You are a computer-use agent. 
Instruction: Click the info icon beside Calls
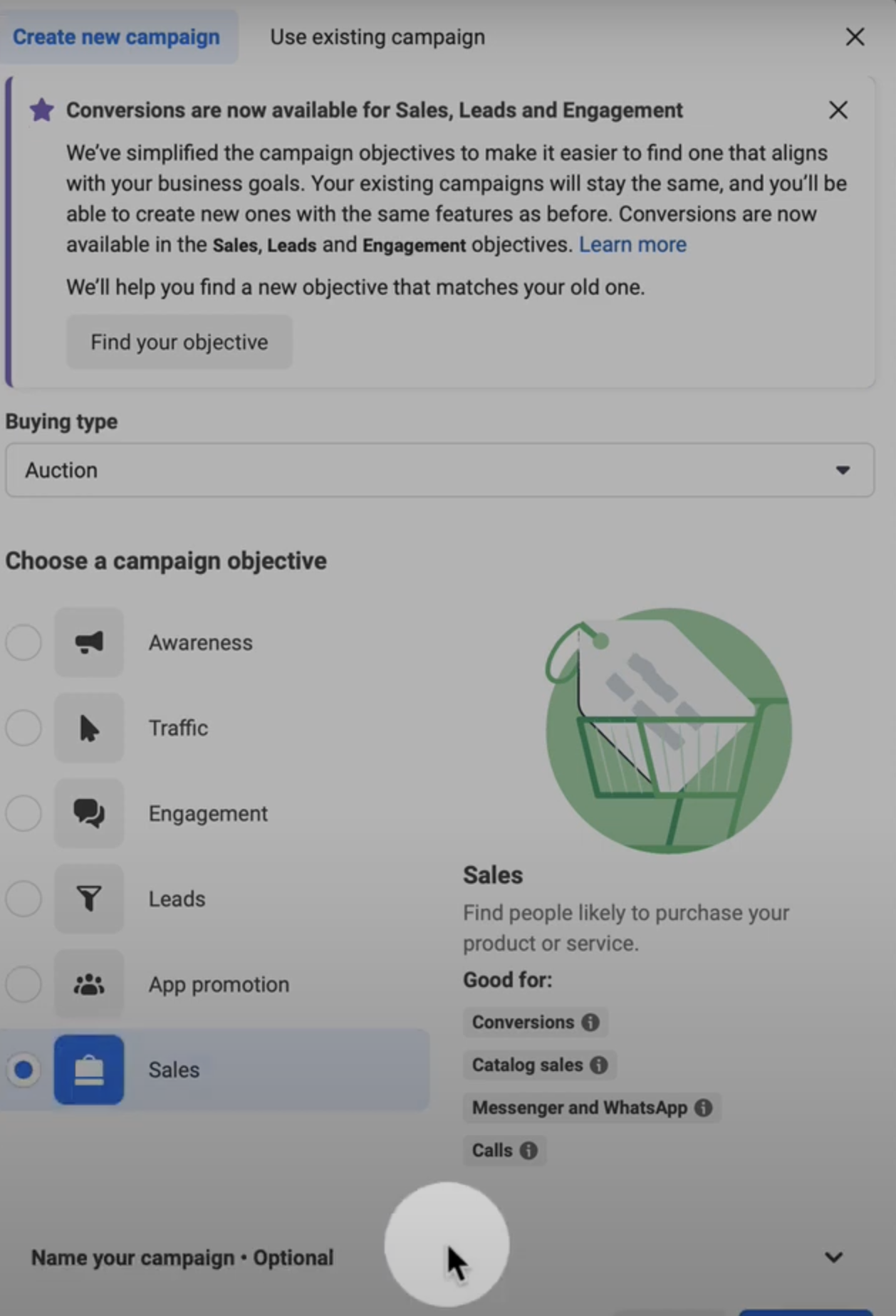[x=528, y=1150]
